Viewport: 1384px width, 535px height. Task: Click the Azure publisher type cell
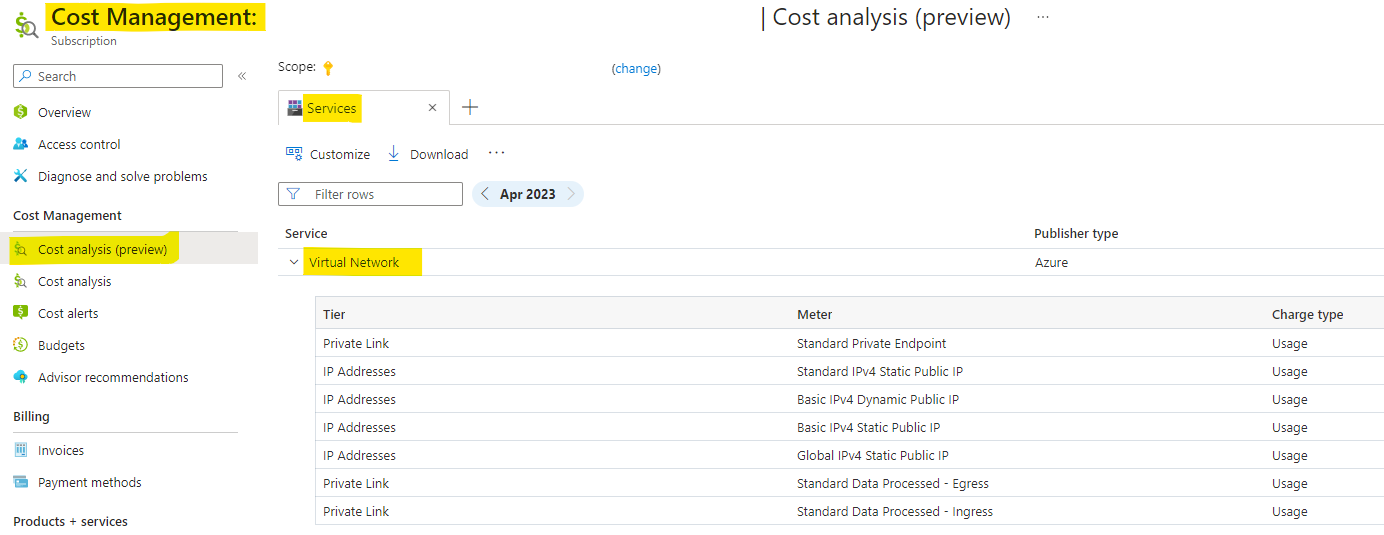click(1051, 262)
